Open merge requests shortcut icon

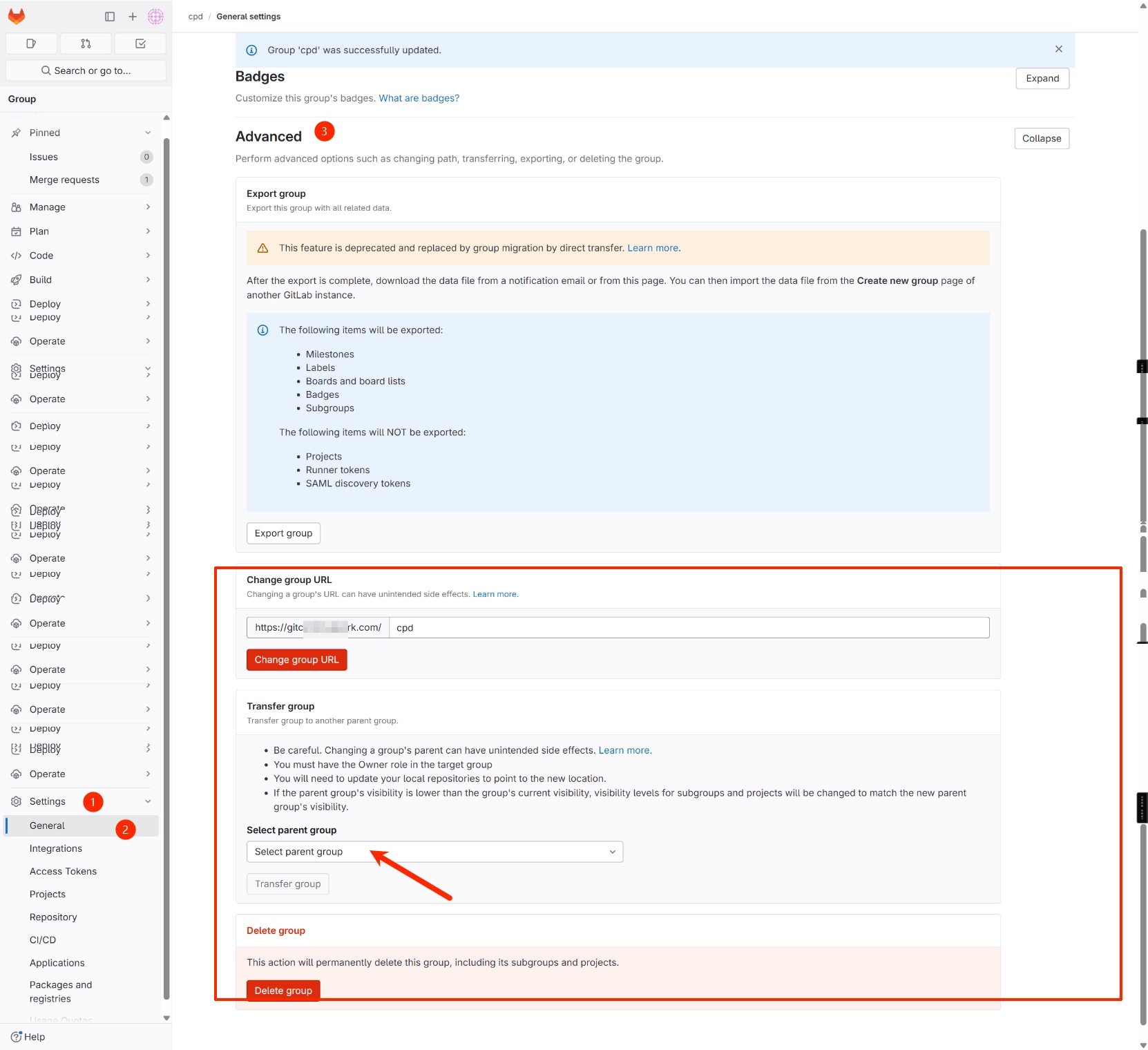point(86,44)
